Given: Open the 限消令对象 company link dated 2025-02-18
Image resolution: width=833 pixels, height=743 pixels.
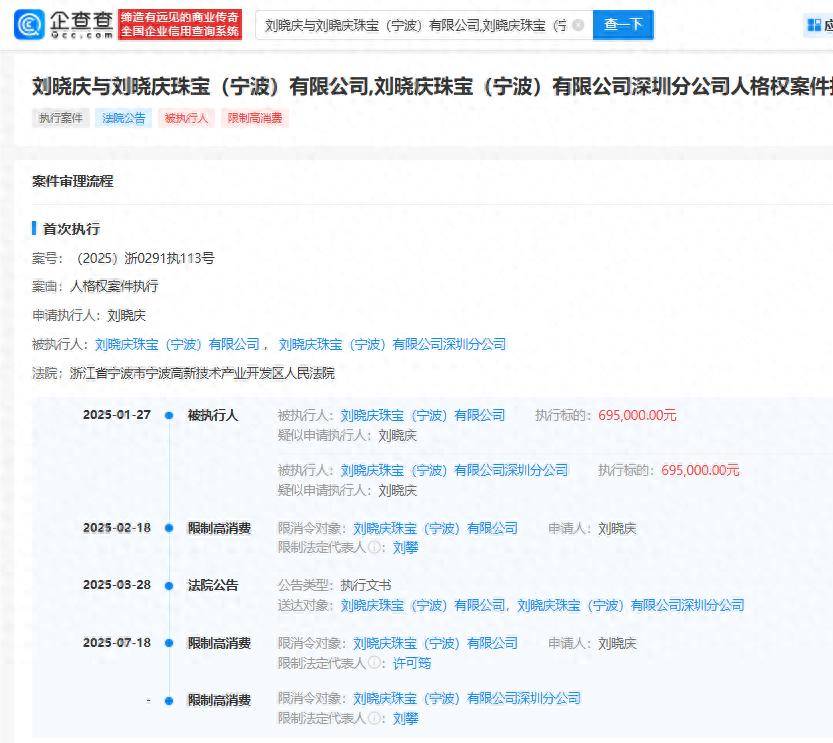Looking at the screenshot, I should tap(436, 528).
